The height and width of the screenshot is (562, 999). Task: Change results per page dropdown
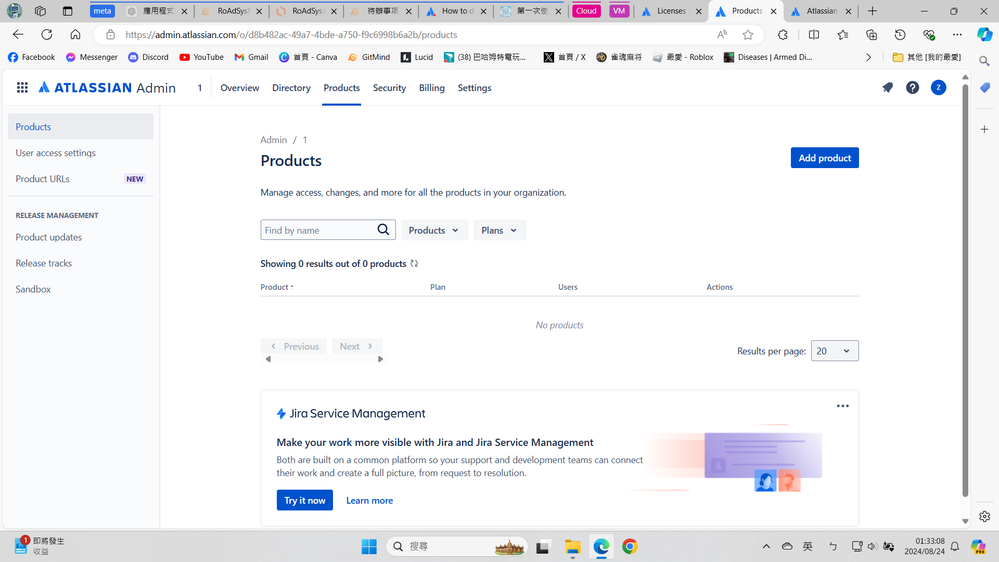[835, 350]
